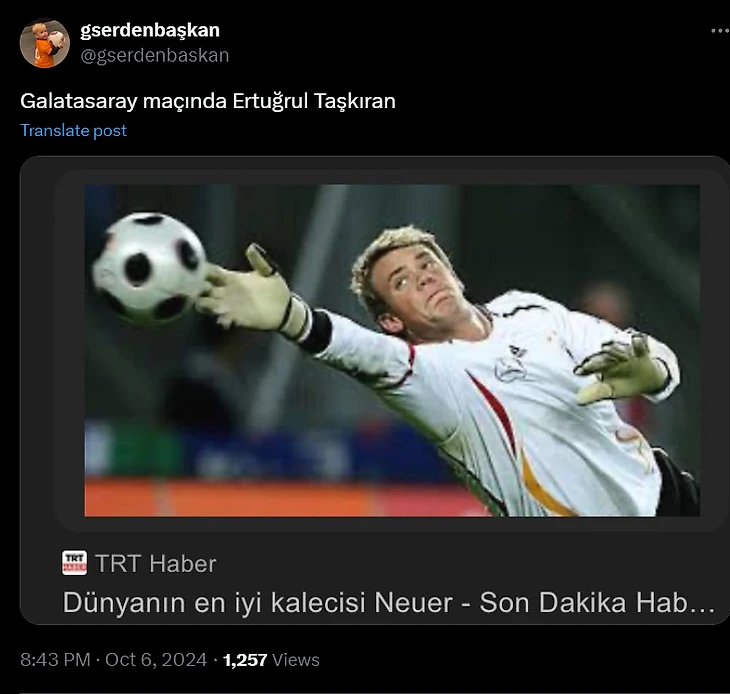Open the 'Dünyanın en iyi kalecisi Neuer' headline
730x694 pixels.
389,602
